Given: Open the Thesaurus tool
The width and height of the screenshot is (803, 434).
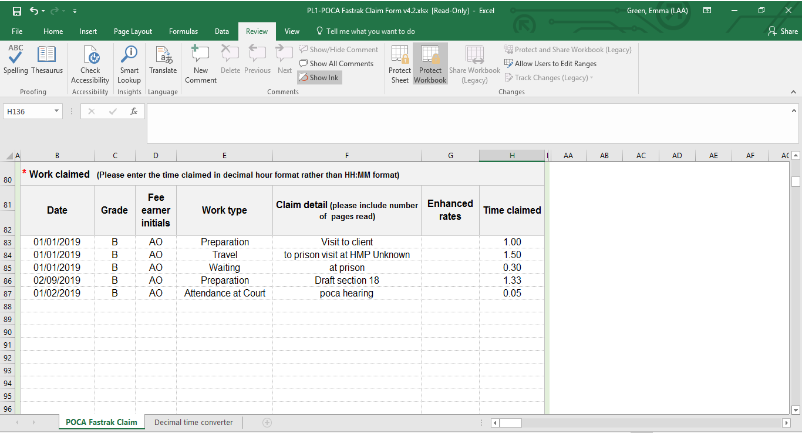Looking at the screenshot, I should 47,60.
